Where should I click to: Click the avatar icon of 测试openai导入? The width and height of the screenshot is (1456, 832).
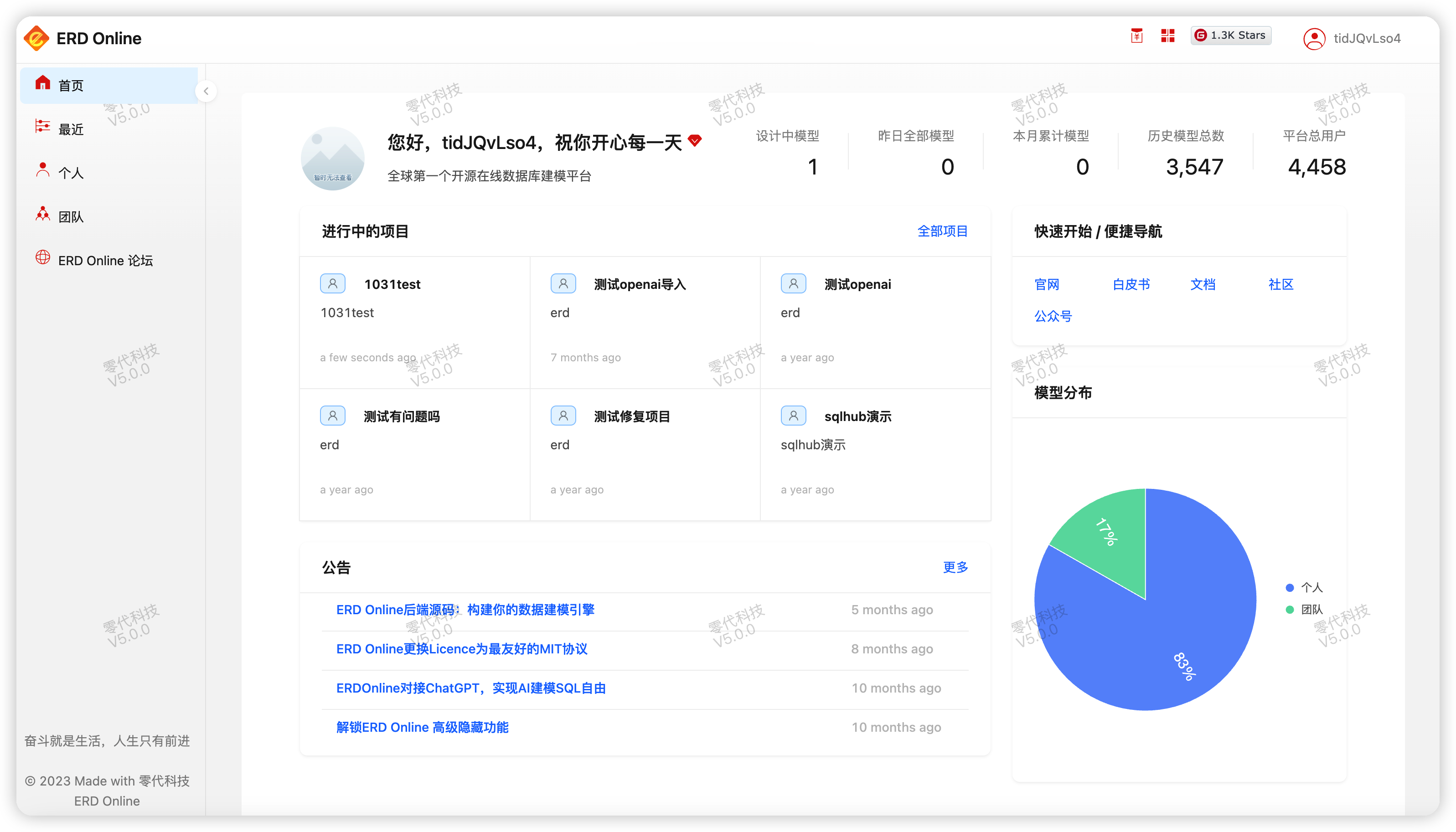pyautogui.click(x=563, y=283)
